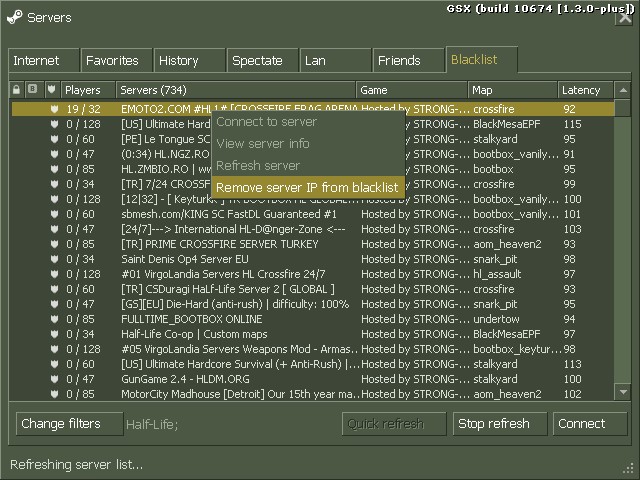The height and width of the screenshot is (480, 640).
Task: Click shield icon on MotorCity Madhouse row
Action: (x=54, y=394)
